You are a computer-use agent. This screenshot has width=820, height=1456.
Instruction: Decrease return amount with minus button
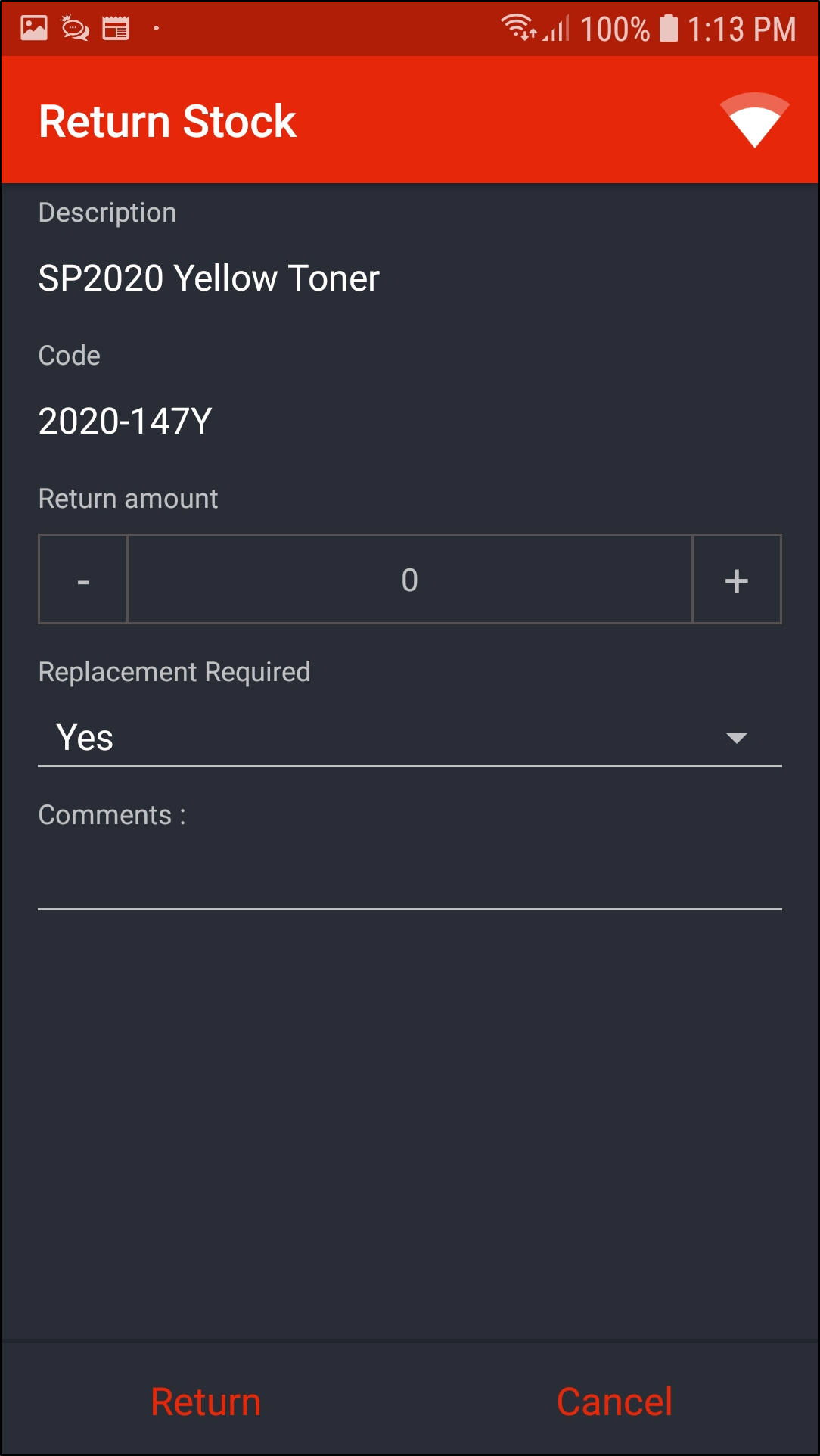83,580
